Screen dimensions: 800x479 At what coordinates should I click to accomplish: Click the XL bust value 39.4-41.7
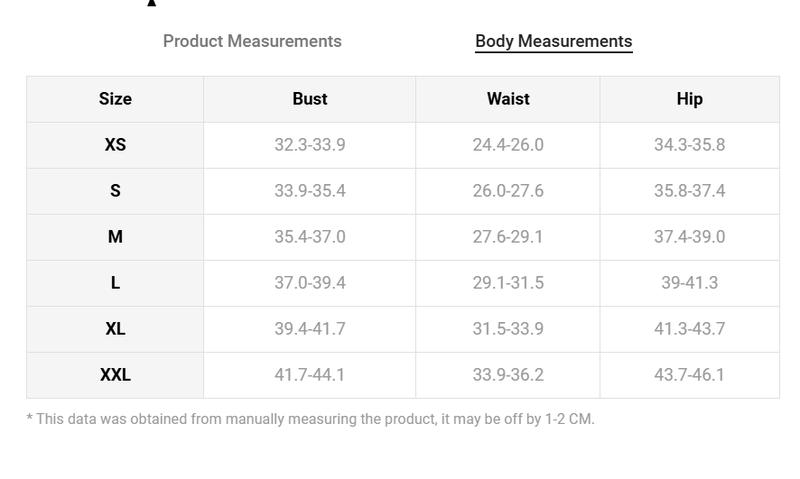[310, 329]
